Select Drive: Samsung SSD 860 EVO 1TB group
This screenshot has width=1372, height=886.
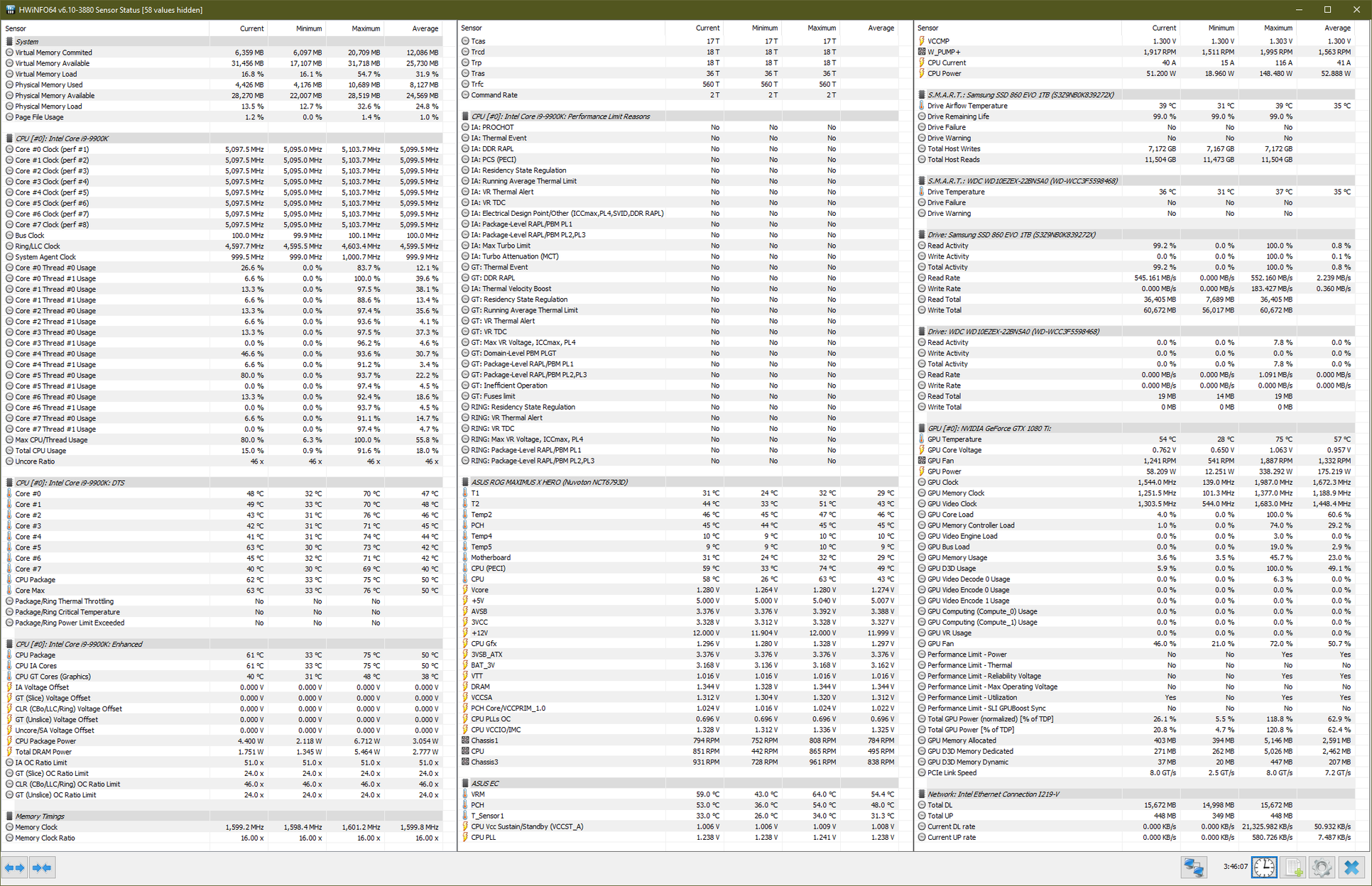(x=1135, y=235)
